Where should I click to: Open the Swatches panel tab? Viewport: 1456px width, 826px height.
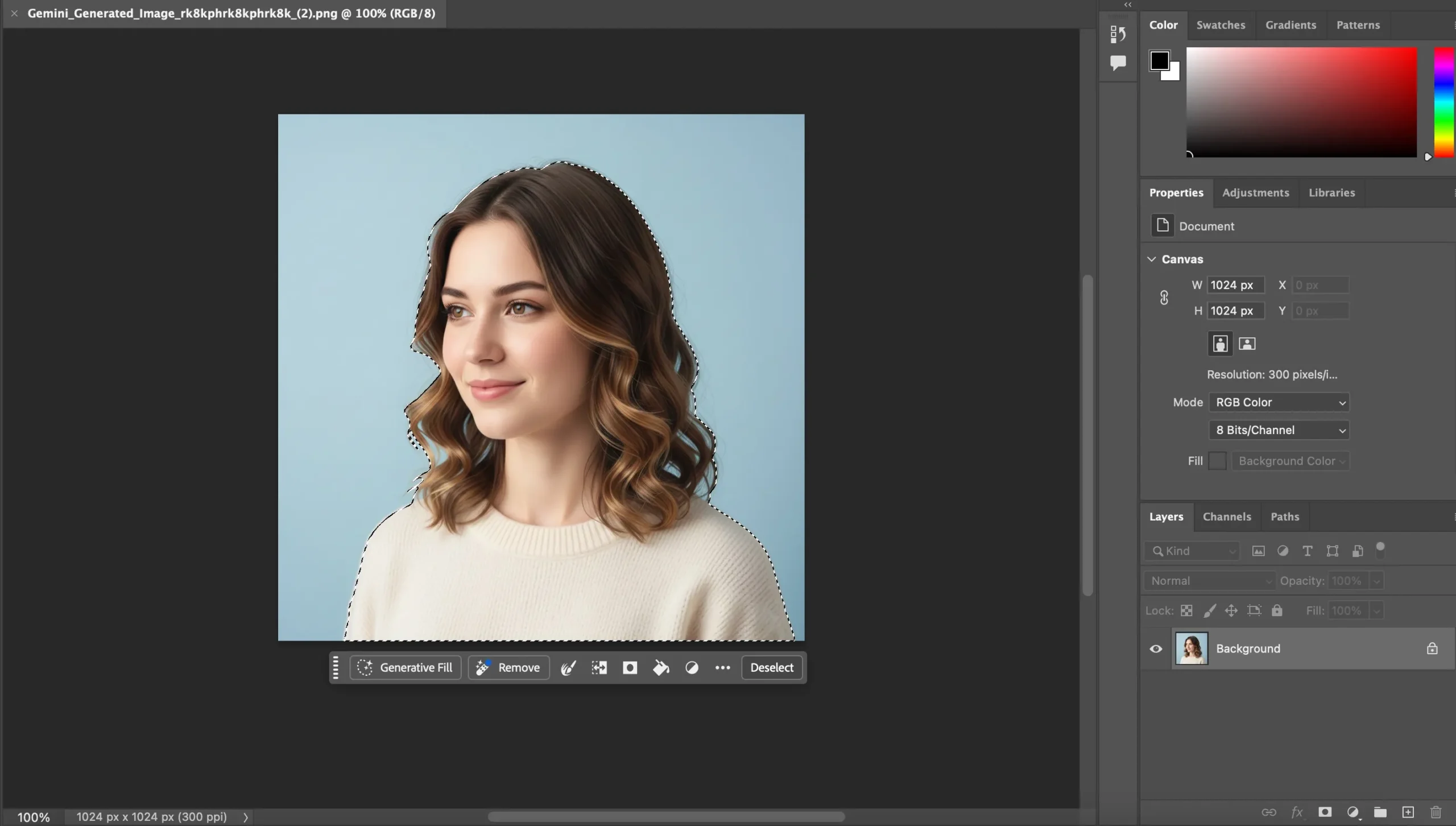(x=1221, y=25)
